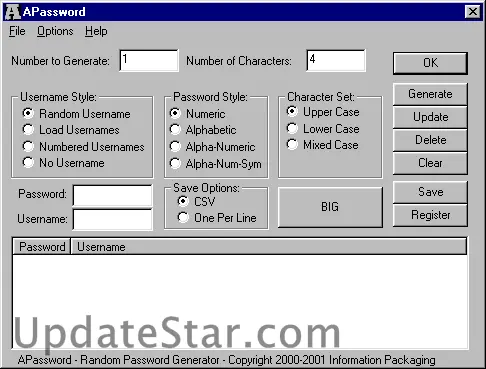Click the Number to Generate field
This screenshot has height=369, width=486.
(x=149, y=60)
